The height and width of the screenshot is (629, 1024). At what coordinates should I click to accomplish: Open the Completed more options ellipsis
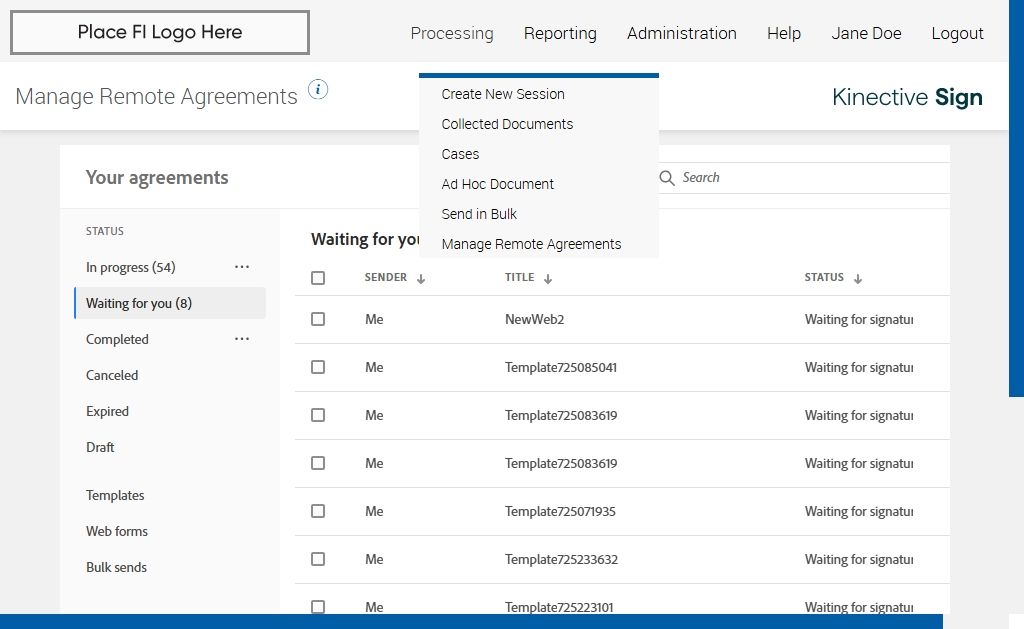click(242, 339)
